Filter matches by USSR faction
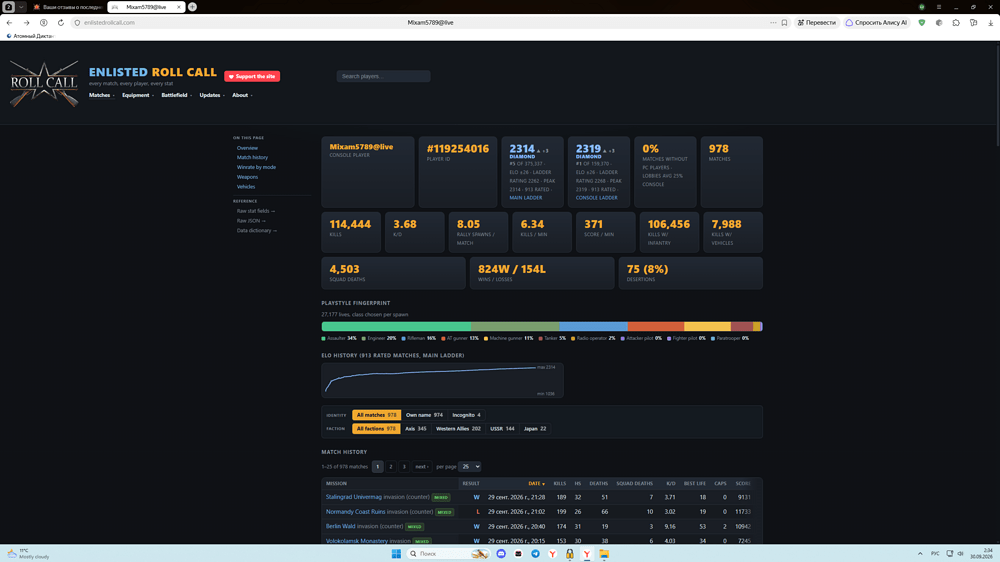1000x562 pixels. click(x=502, y=429)
